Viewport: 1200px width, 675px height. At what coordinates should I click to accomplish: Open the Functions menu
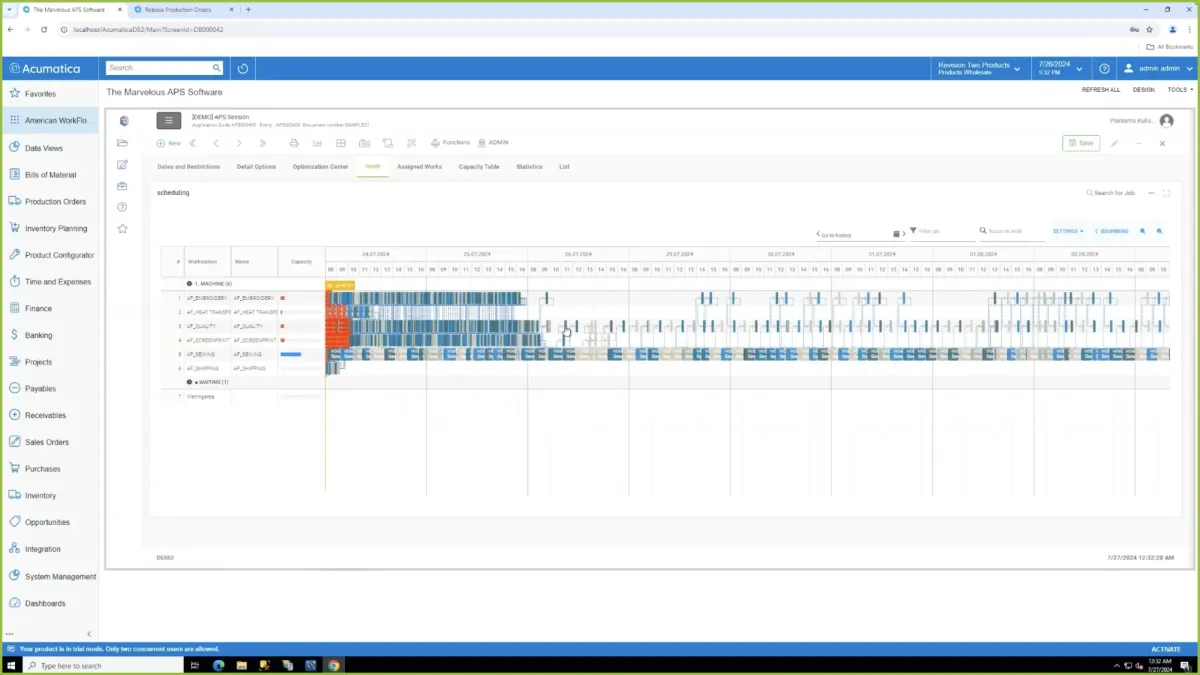click(450, 143)
